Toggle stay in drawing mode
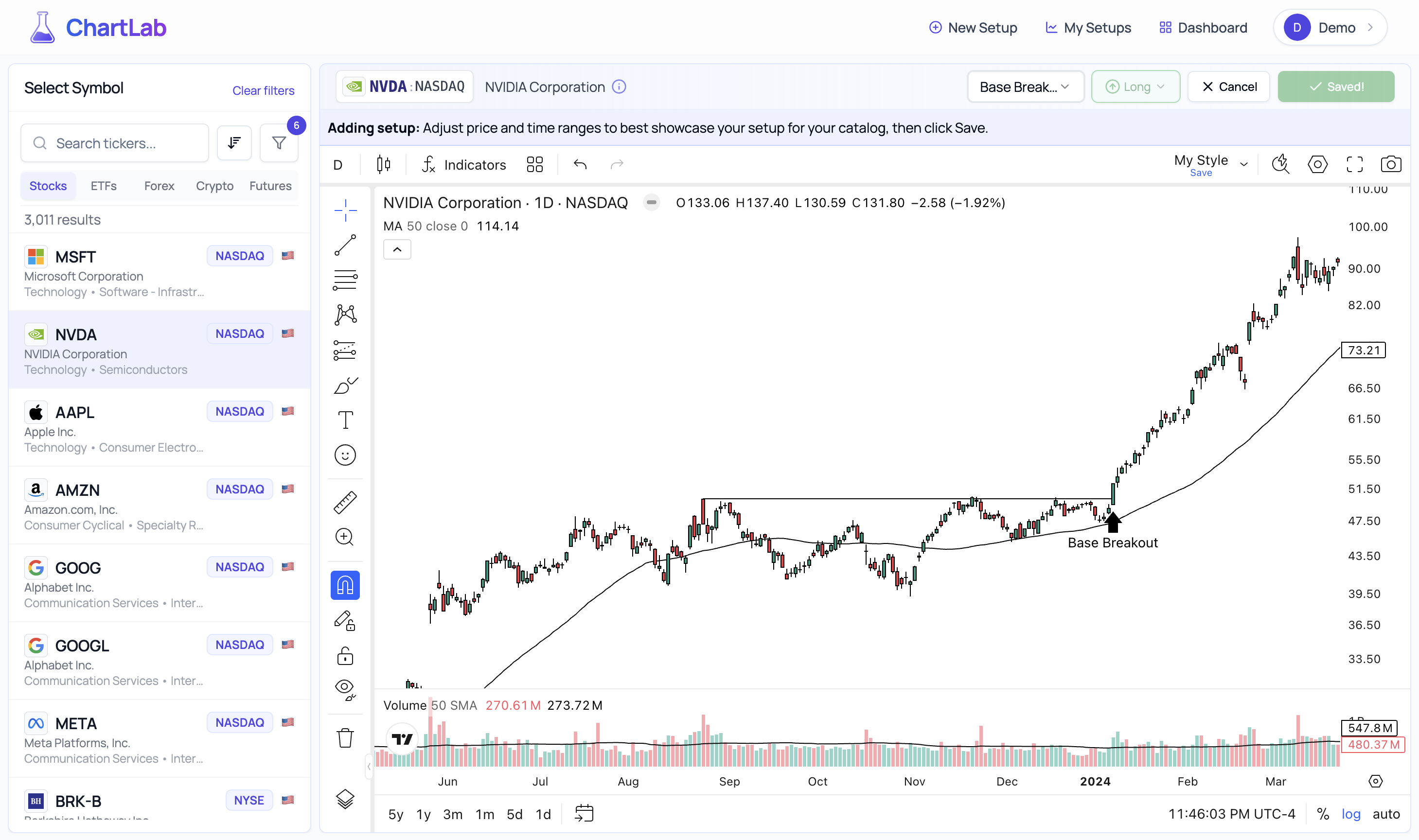1419x840 pixels. 345,621
